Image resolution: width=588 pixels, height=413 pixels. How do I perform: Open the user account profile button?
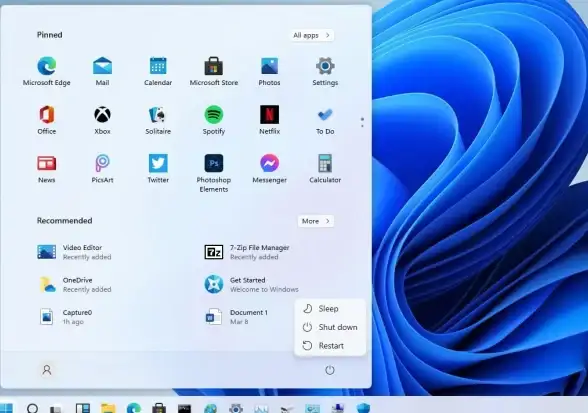point(47,370)
